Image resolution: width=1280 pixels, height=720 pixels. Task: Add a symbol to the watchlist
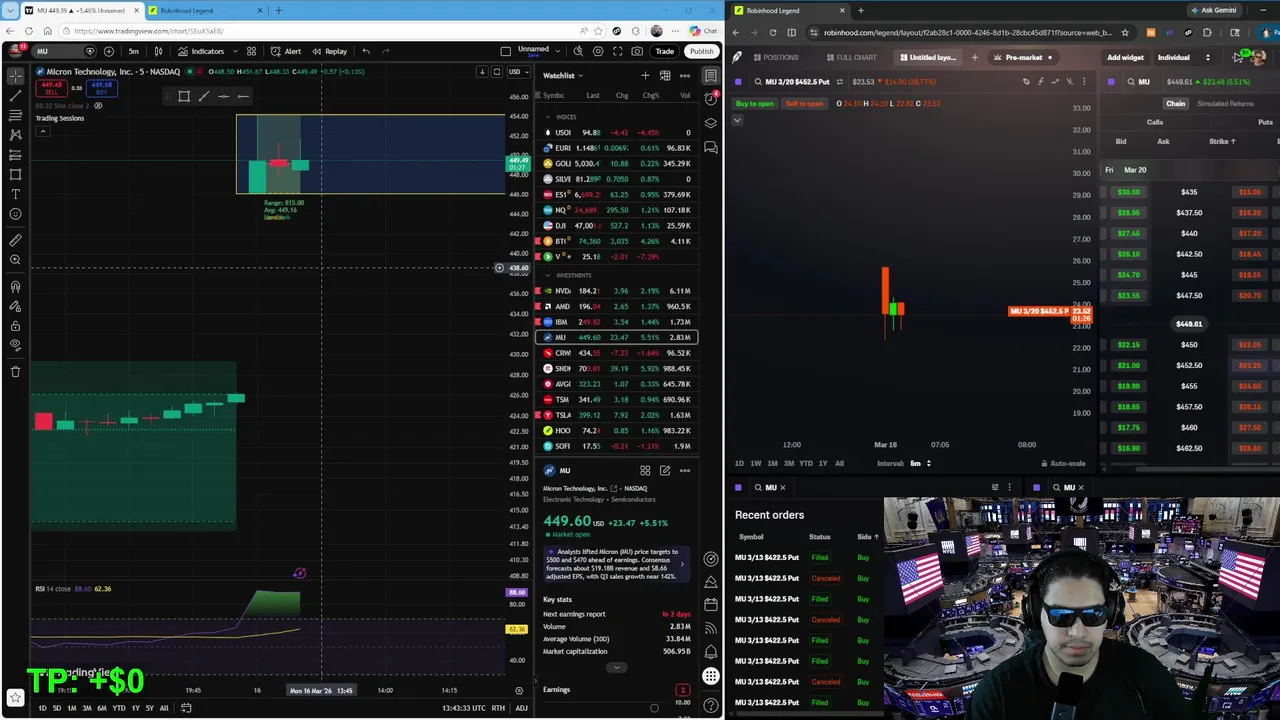[645, 76]
